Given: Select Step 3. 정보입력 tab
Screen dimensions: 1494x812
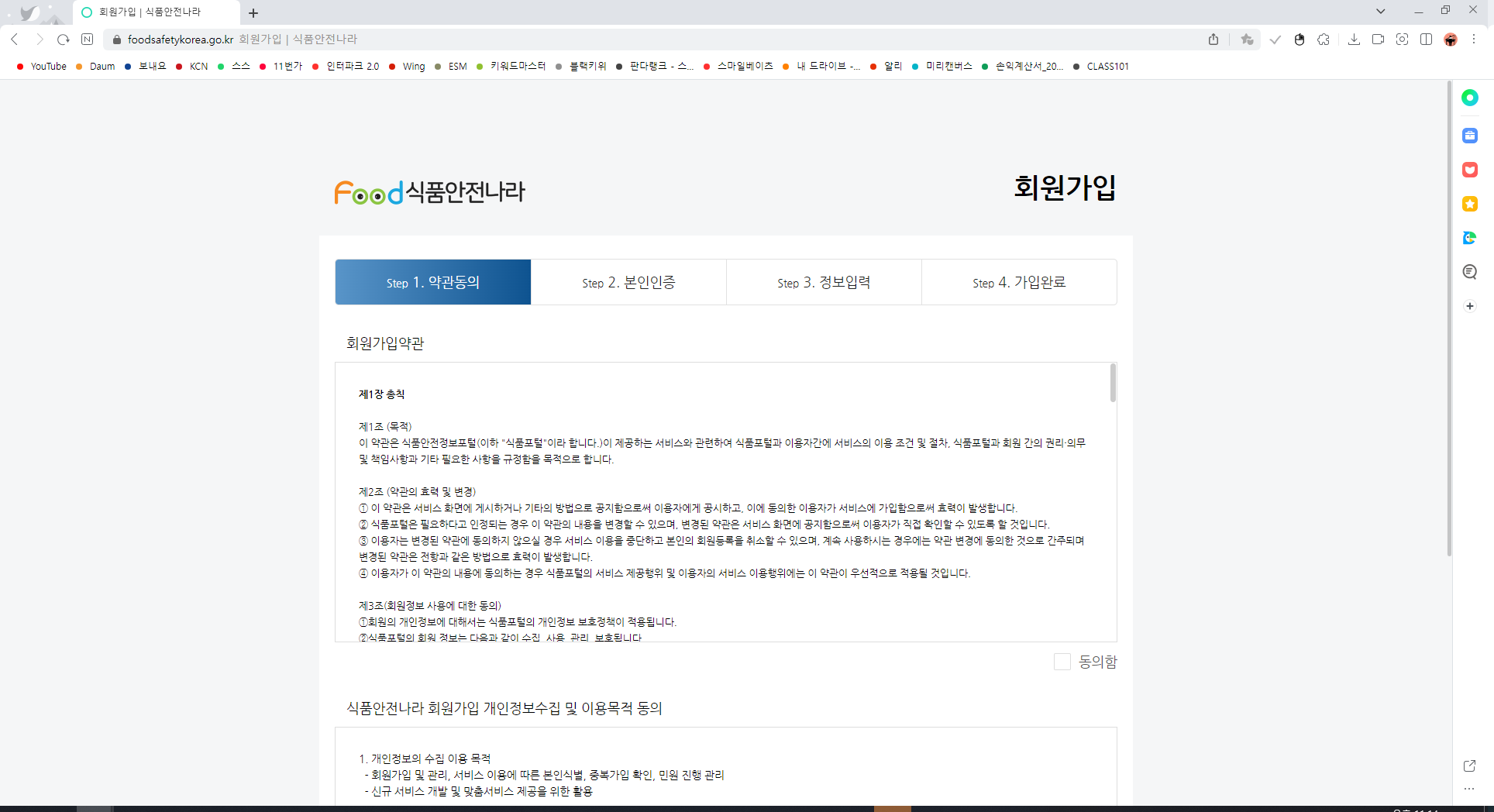Looking at the screenshot, I should [x=824, y=282].
